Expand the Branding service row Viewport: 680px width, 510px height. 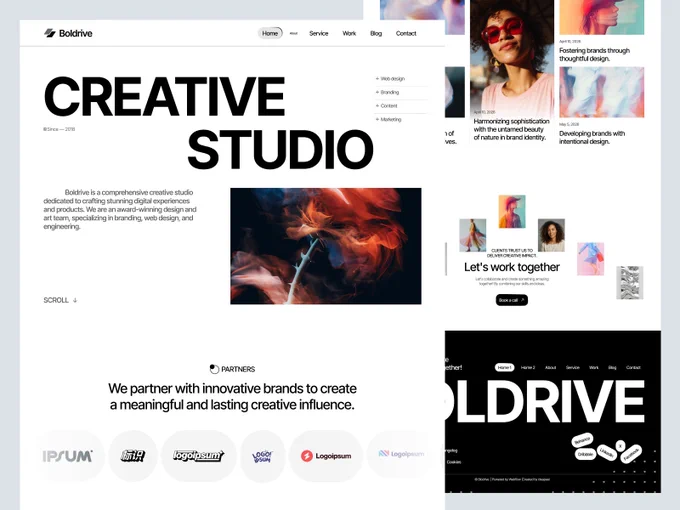point(401,92)
